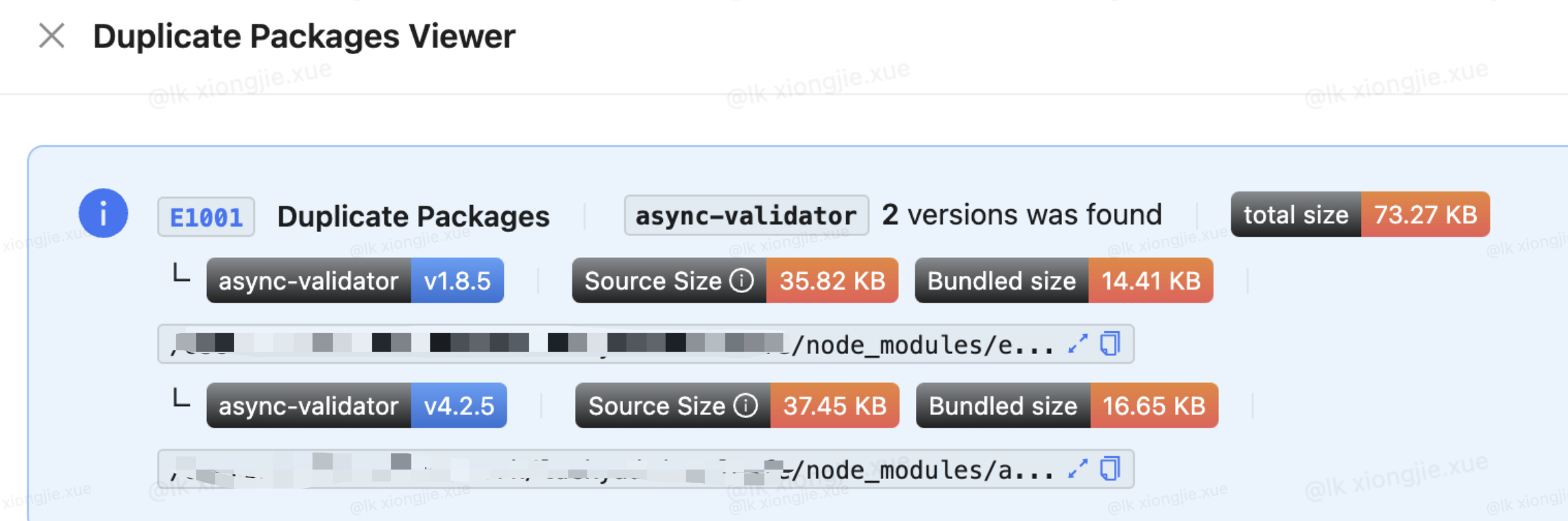Screen dimensions: 1568x521
Task: Click the info icon beside v4.2.5 Source Size
Action: click(x=746, y=405)
